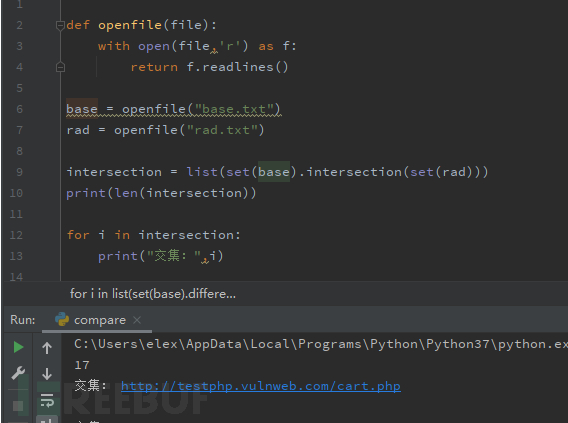Collapse the openfile function fold marker
Viewport: 568px width, 423px height.
point(60,25)
